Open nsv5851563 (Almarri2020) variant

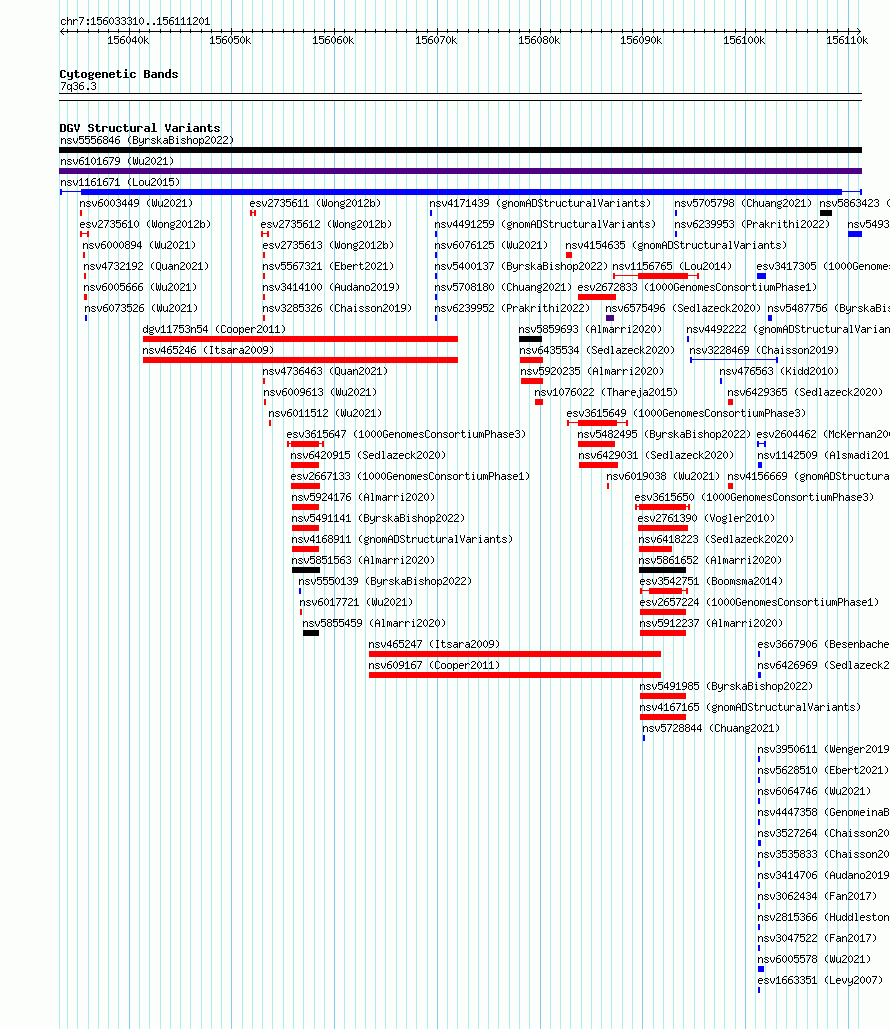(x=363, y=560)
